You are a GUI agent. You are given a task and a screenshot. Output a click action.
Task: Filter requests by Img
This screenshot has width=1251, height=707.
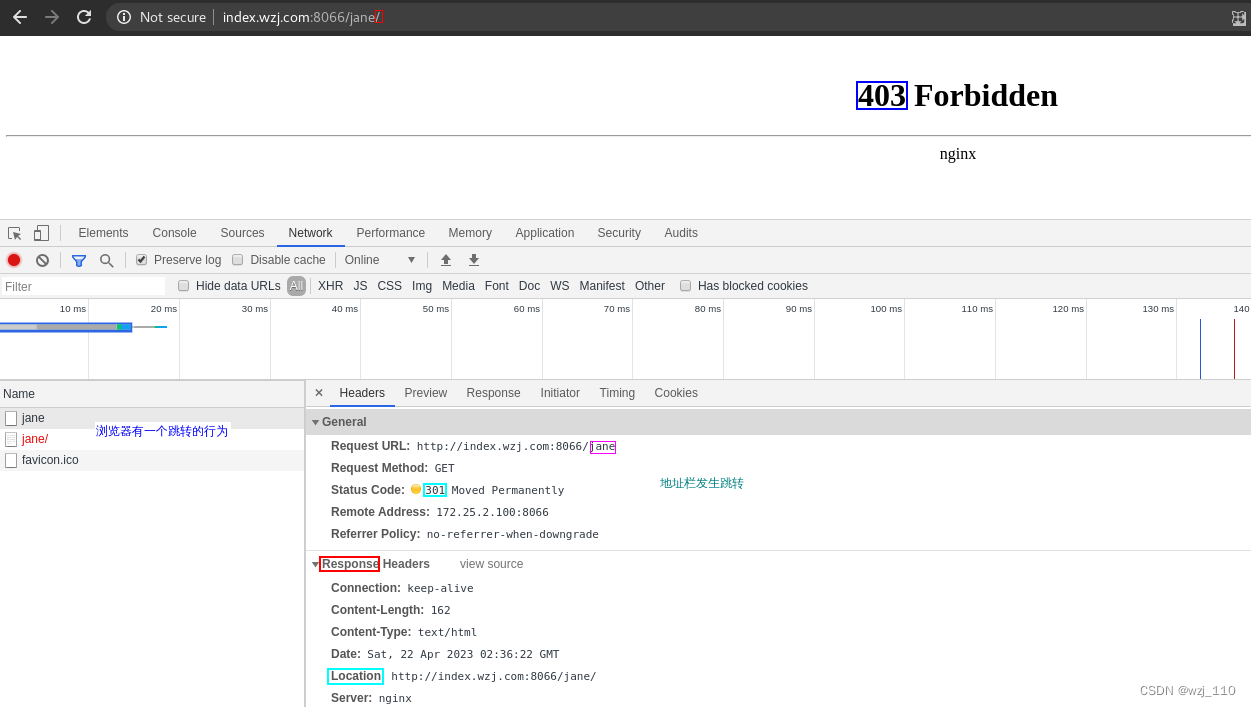click(422, 286)
